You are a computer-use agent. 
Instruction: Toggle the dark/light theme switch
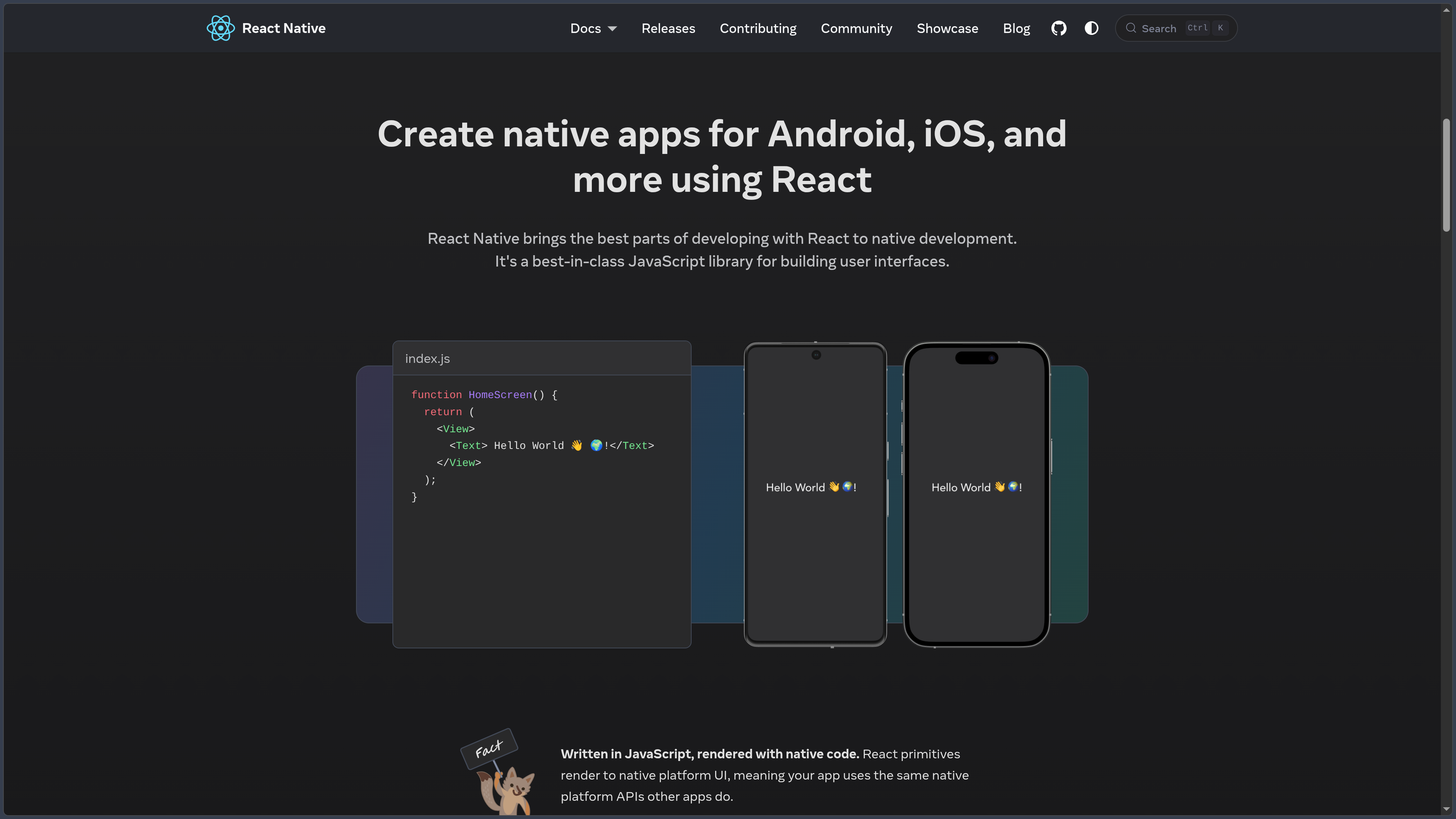1092,28
